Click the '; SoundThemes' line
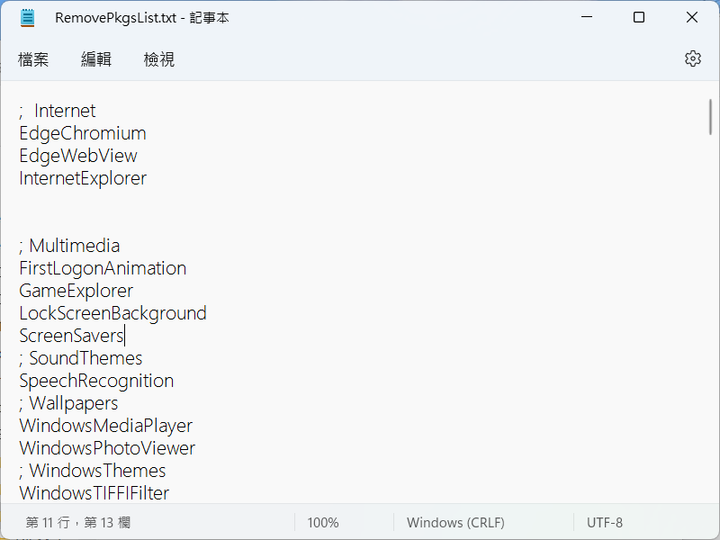 coord(81,358)
